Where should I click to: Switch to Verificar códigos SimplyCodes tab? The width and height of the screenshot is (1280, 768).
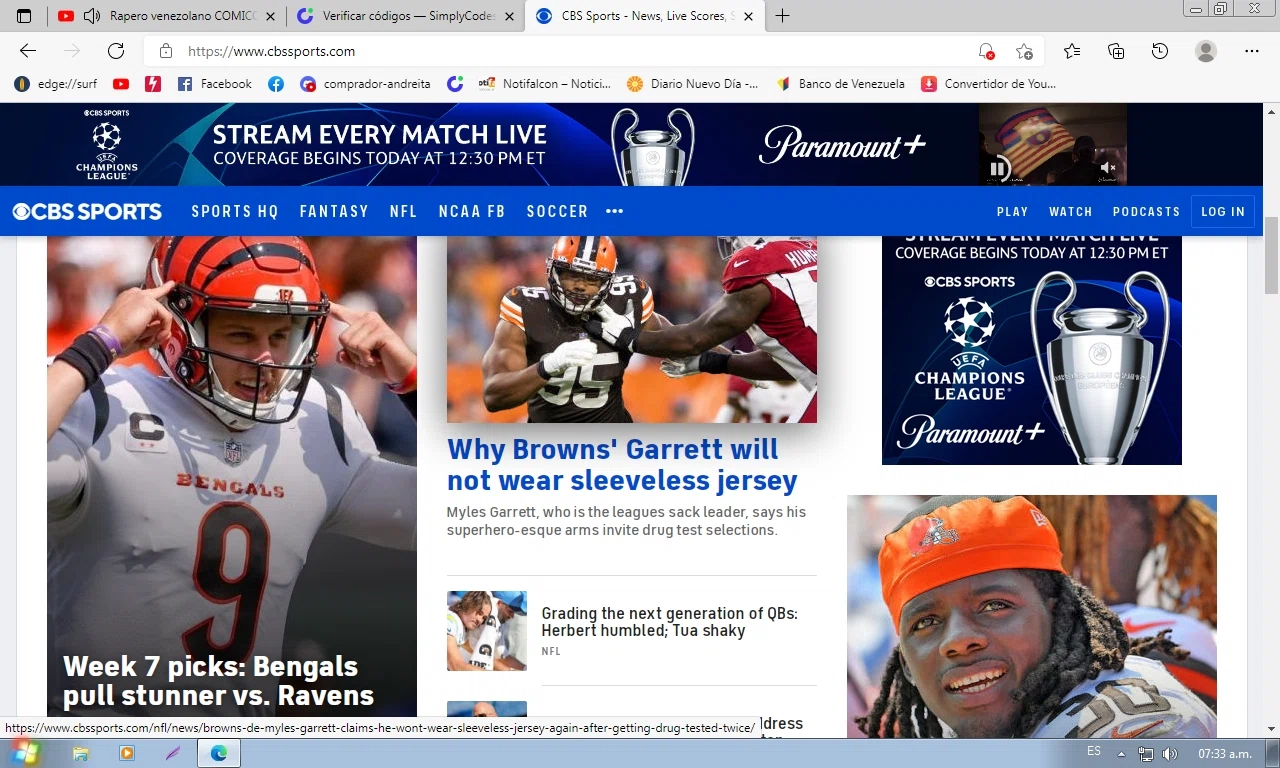[408, 16]
